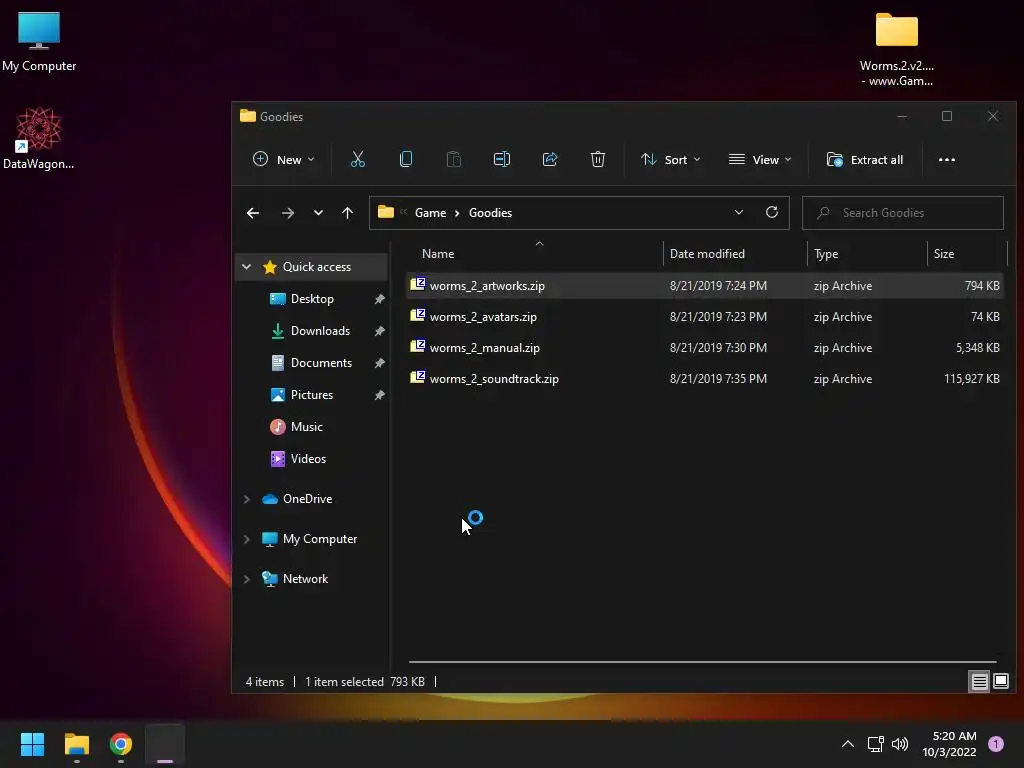This screenshot has height=768, width=1024.
Task: Click the Cut scissors icon
Action: click(357, 159)
